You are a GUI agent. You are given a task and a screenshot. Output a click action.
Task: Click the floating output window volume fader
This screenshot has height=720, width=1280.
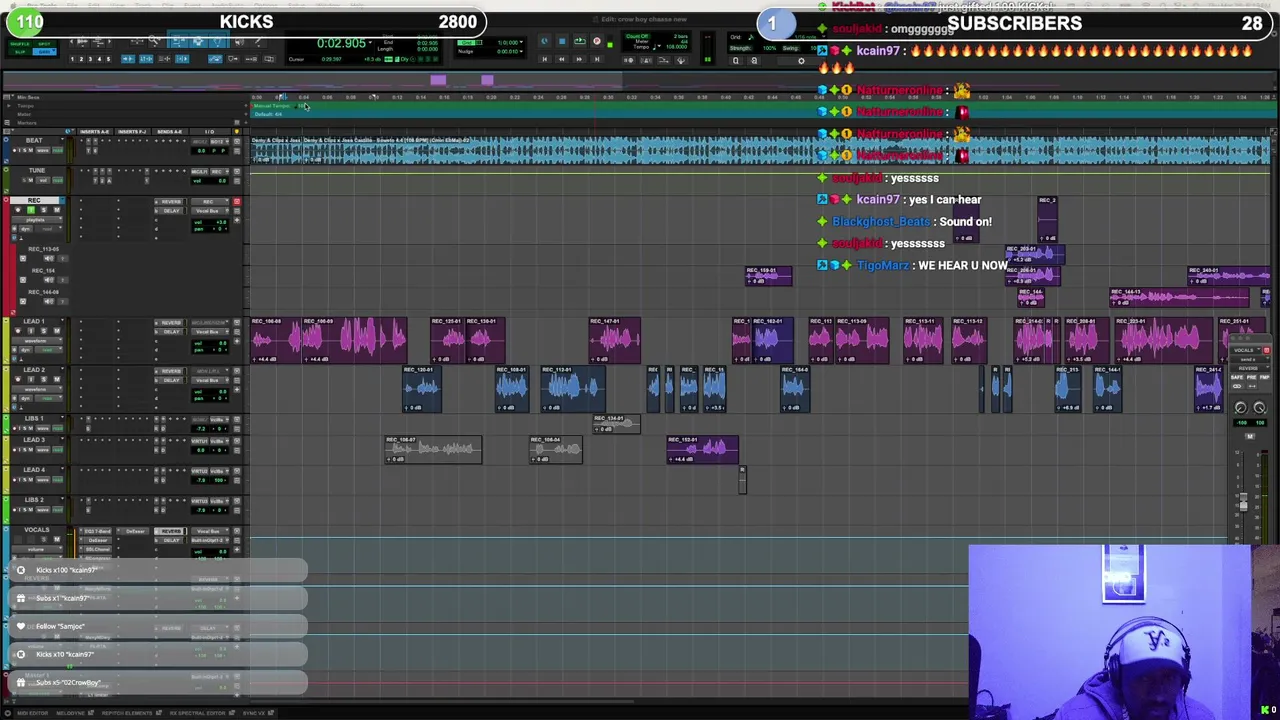pos(1243,502)
